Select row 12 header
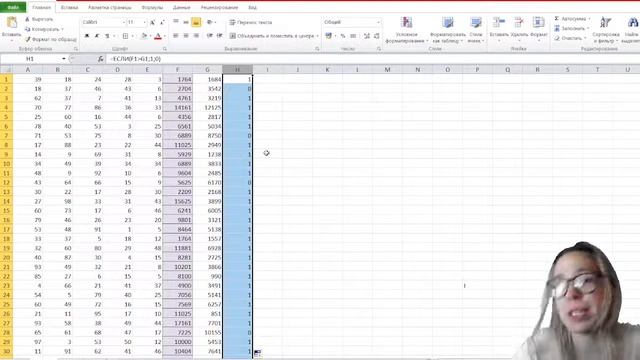The height and width of the screenshot is (360, 640). (x=6, y=182)
